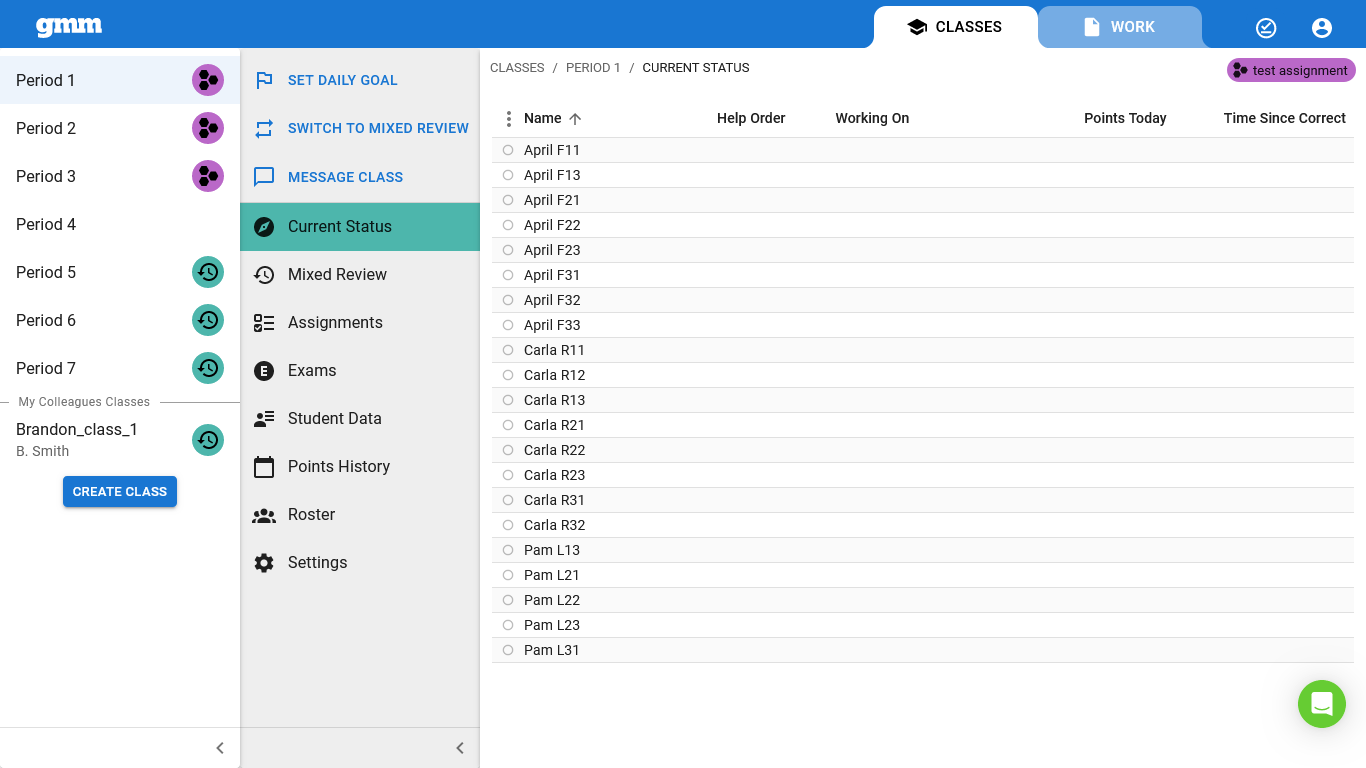
Task: Click the three-dot column options icon
Action: point(509,119)
